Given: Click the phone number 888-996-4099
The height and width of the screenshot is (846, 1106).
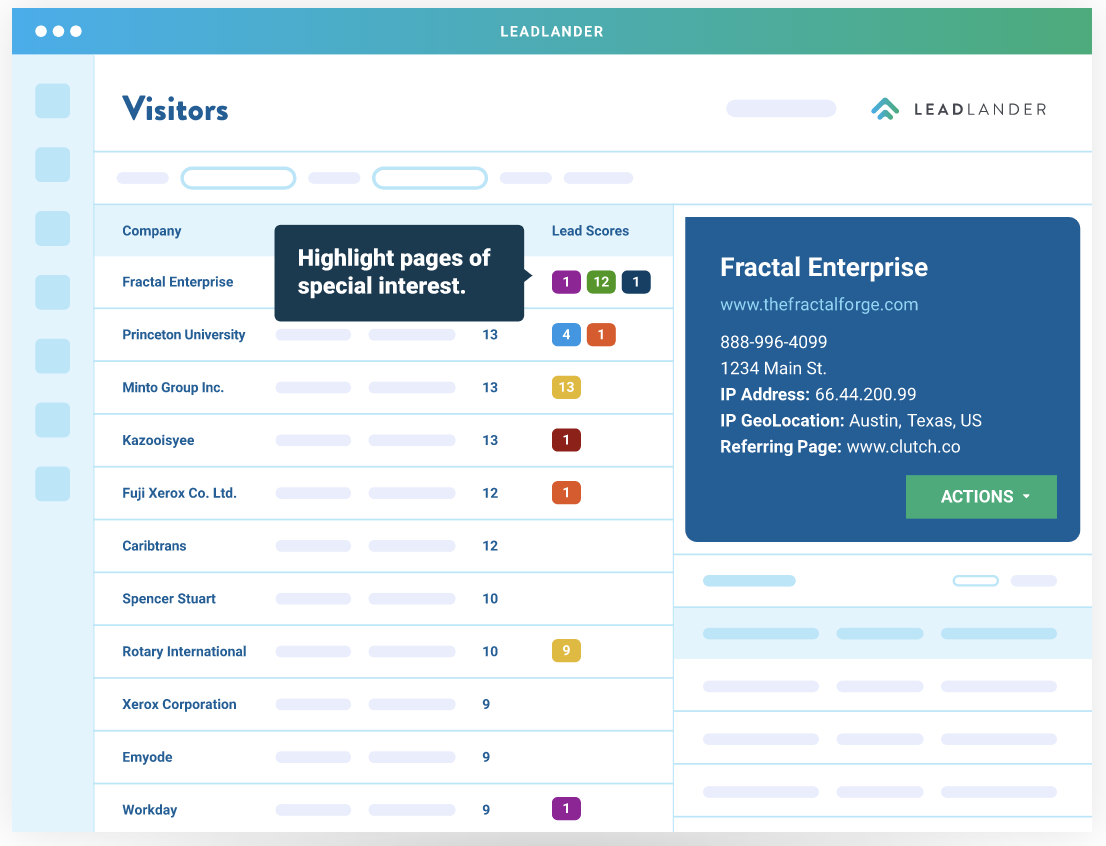Looking at the screenshot, I should click(x=774, y=342).
